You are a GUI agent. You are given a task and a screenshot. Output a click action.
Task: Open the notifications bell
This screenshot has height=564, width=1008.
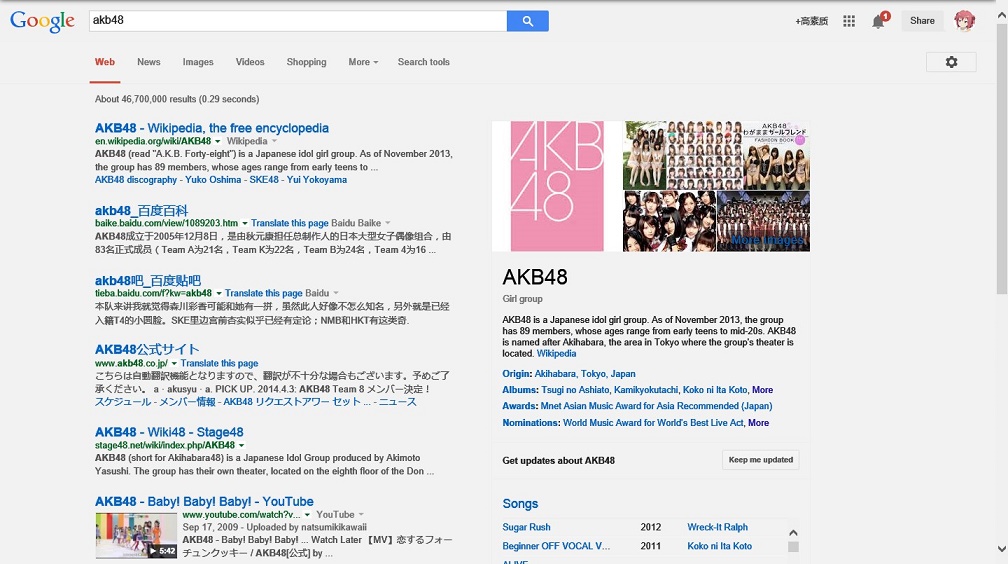point(878,21)
